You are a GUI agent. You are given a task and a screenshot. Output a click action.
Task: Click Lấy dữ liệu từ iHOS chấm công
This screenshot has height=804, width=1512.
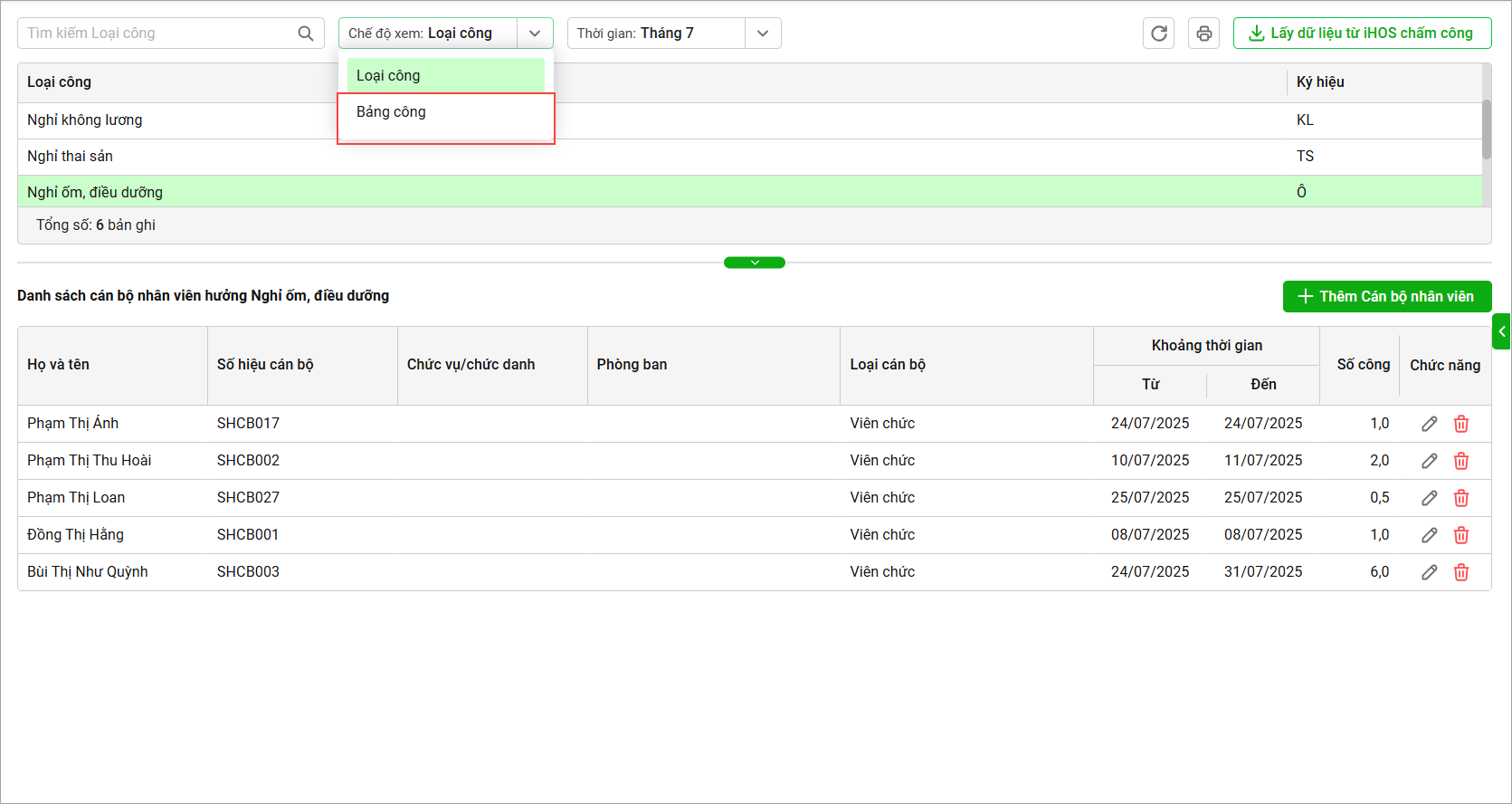click(x=1361, y=33)
